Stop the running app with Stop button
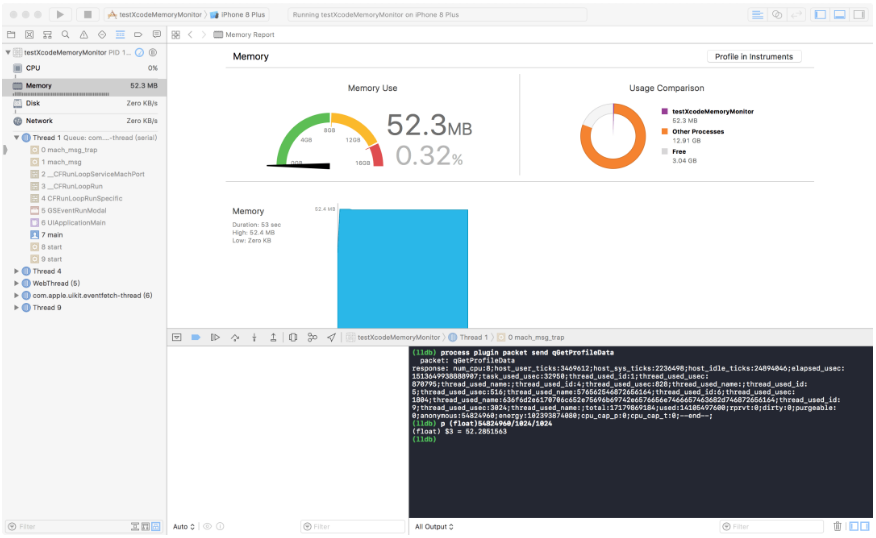The width and height of the screenshot is (876, 538). [88, 15]
